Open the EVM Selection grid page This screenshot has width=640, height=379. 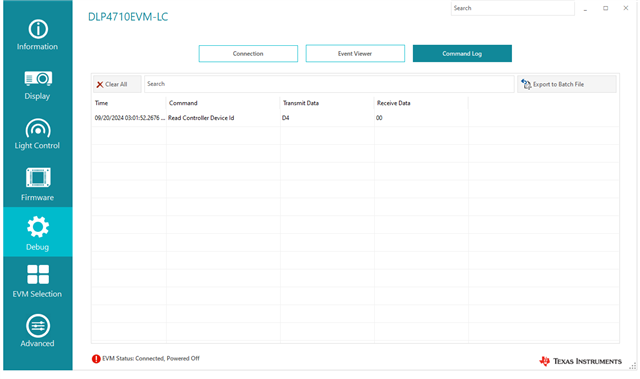38,281
